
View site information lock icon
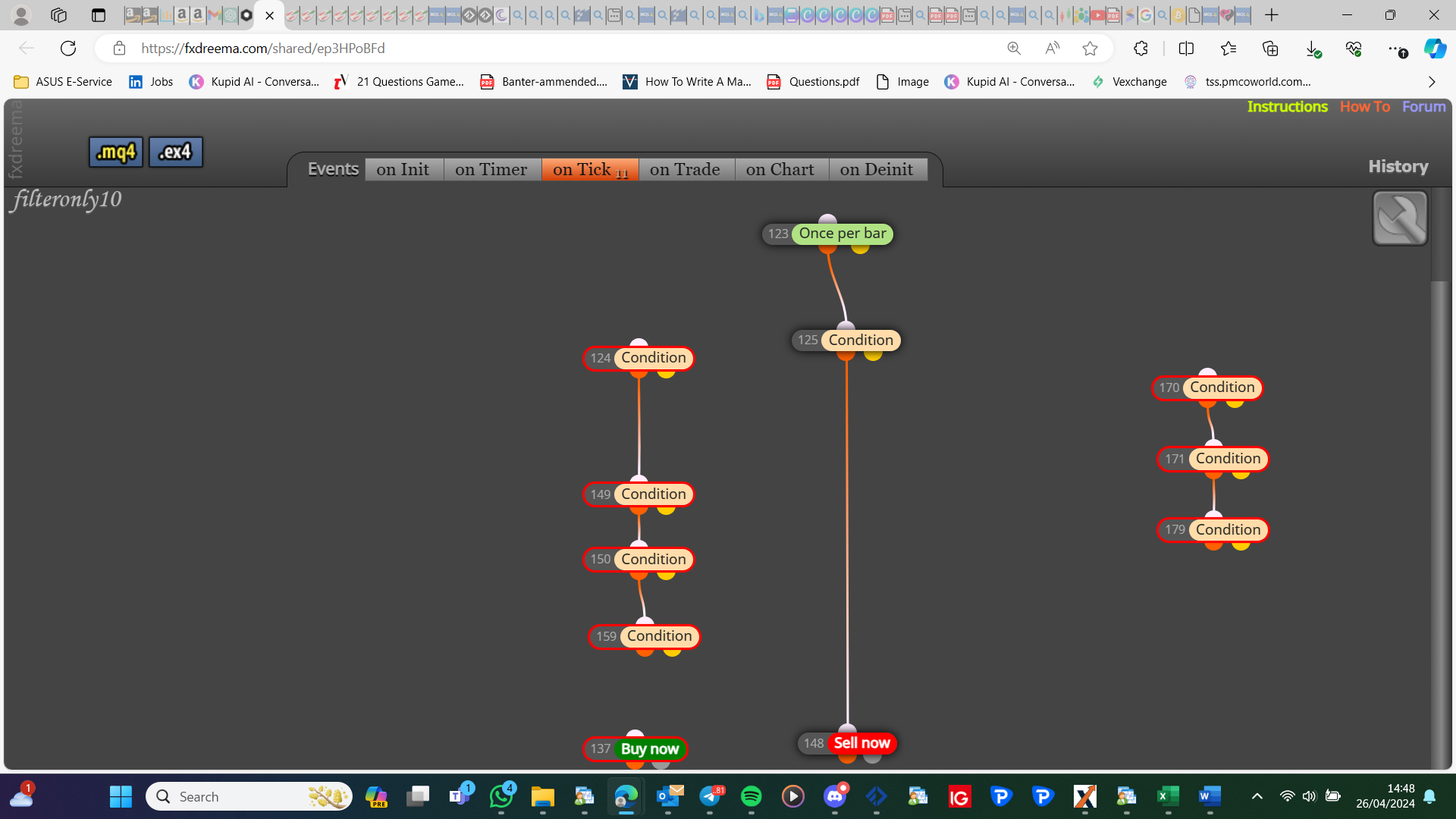click(x=119, y=49)
